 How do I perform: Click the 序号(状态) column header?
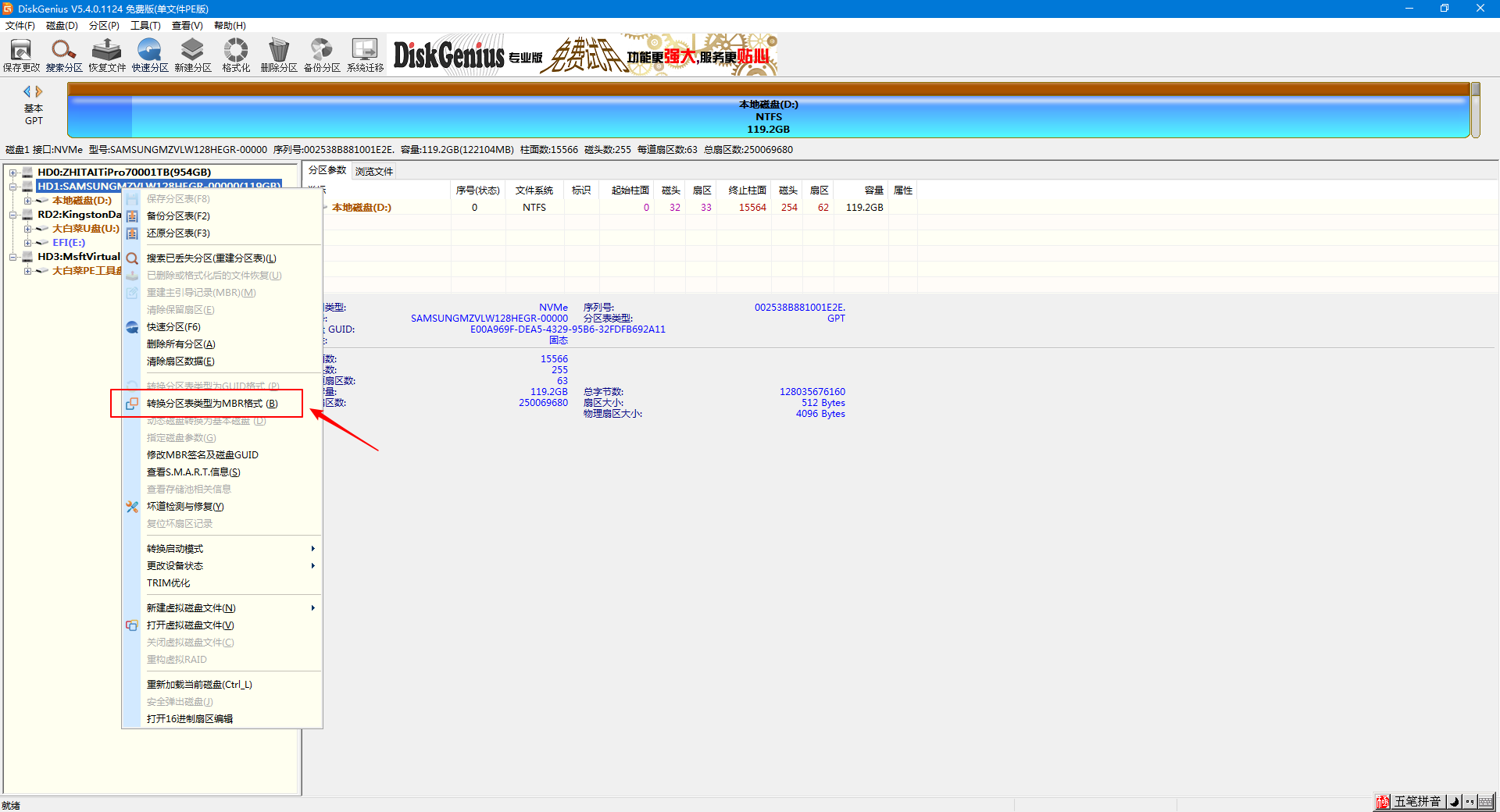click(477, 191)
